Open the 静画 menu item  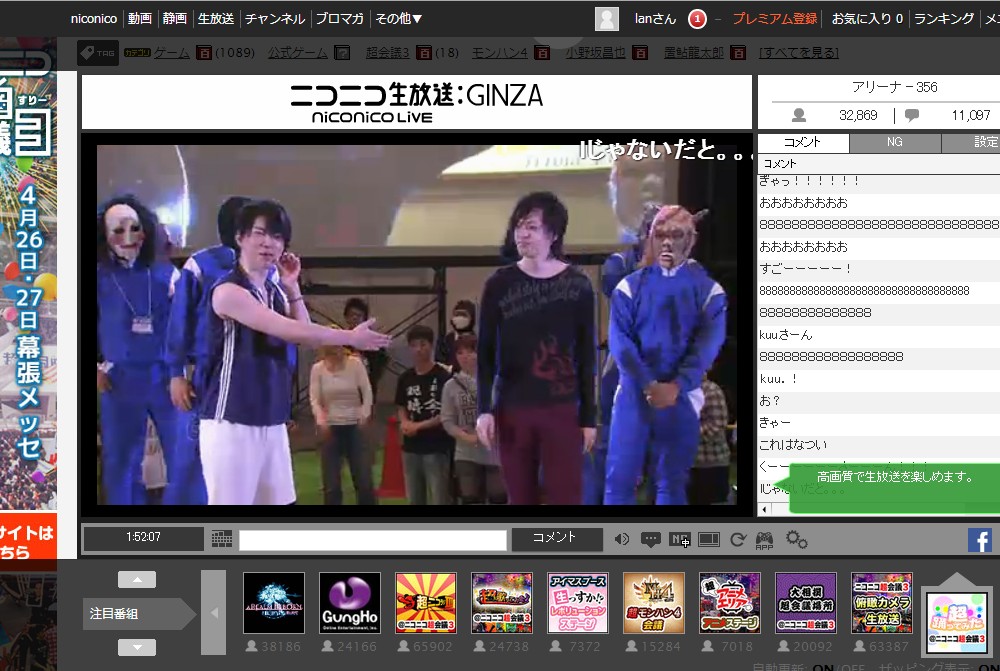[175, 18]
